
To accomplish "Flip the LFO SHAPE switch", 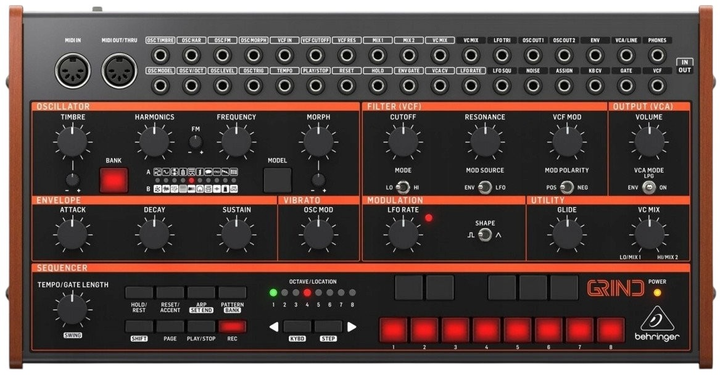I will 485,235.
